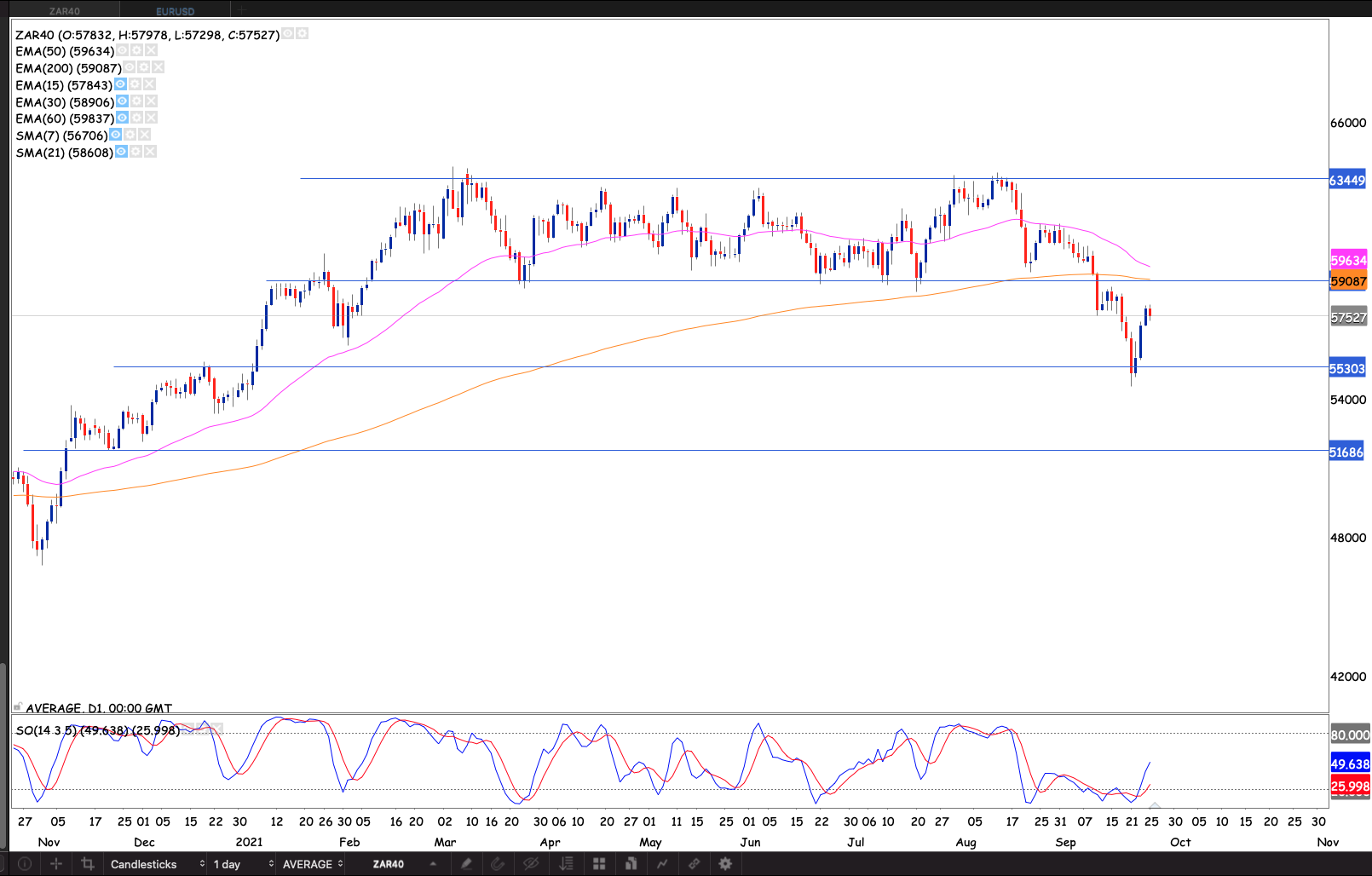Select the pencil drawing tool
Image resolution: width=1372 pixels, height=876 pixels.
(466, 863)
